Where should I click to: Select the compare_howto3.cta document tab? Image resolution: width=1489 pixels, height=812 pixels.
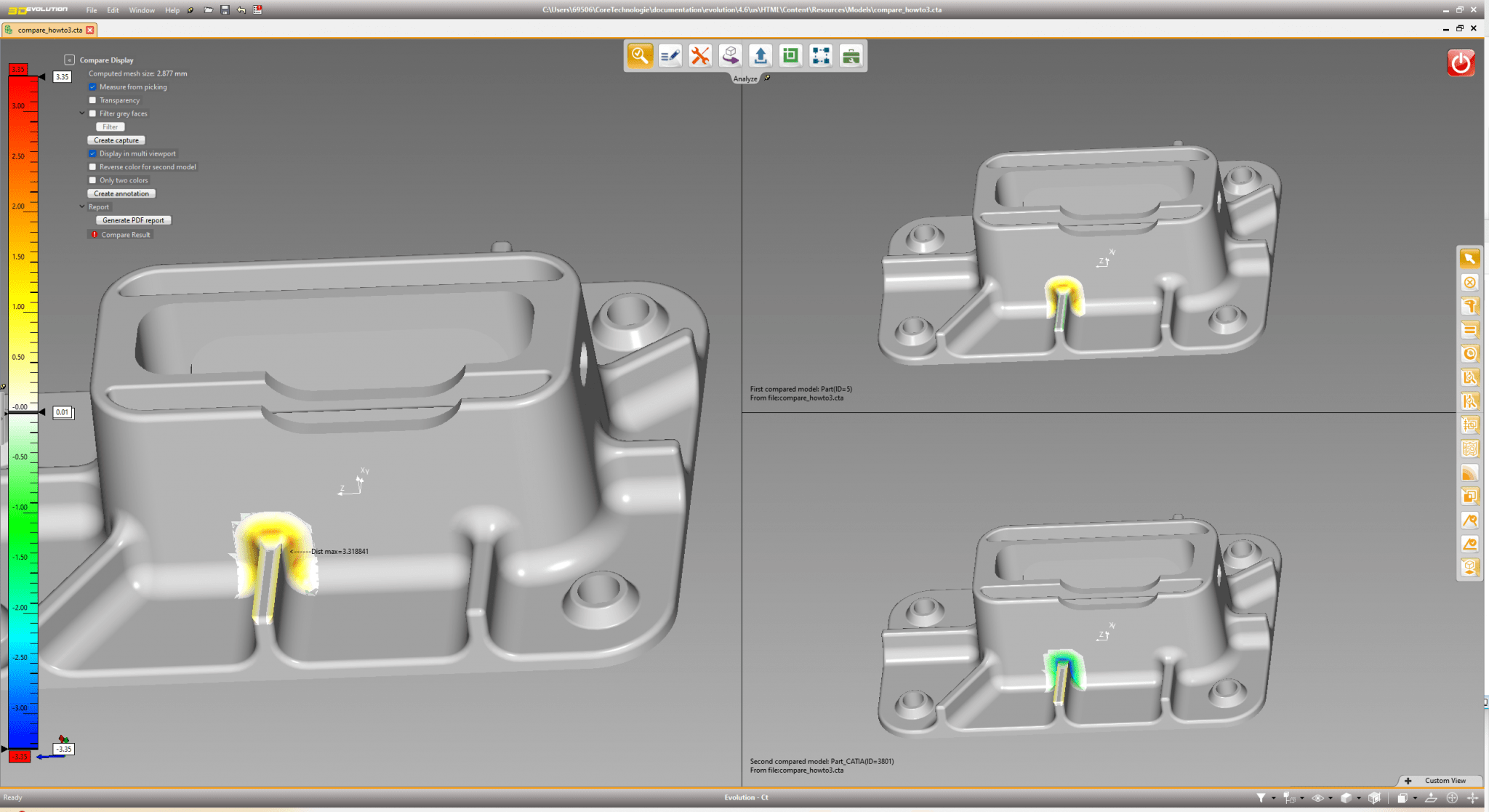click(49, 30)
